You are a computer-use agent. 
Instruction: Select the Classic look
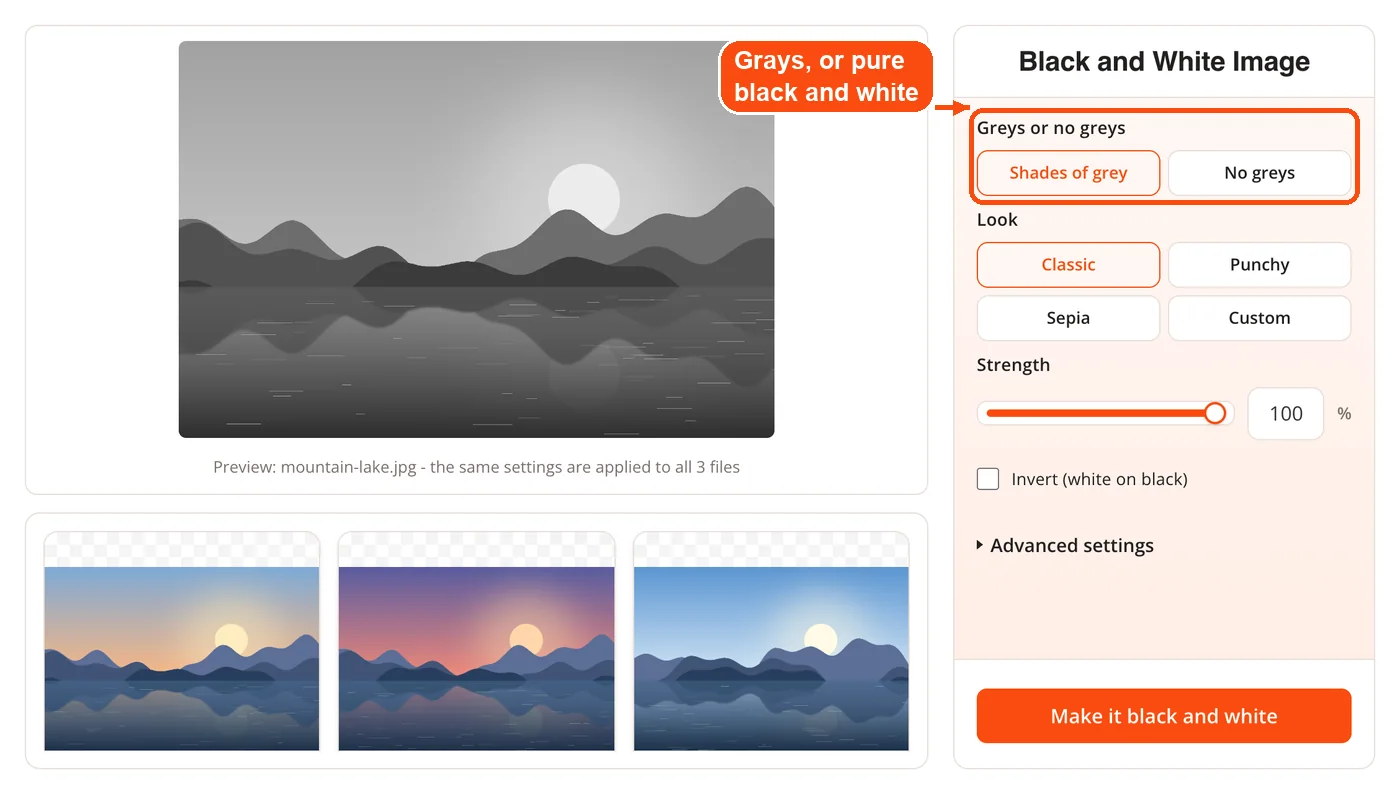point(1068,265)
